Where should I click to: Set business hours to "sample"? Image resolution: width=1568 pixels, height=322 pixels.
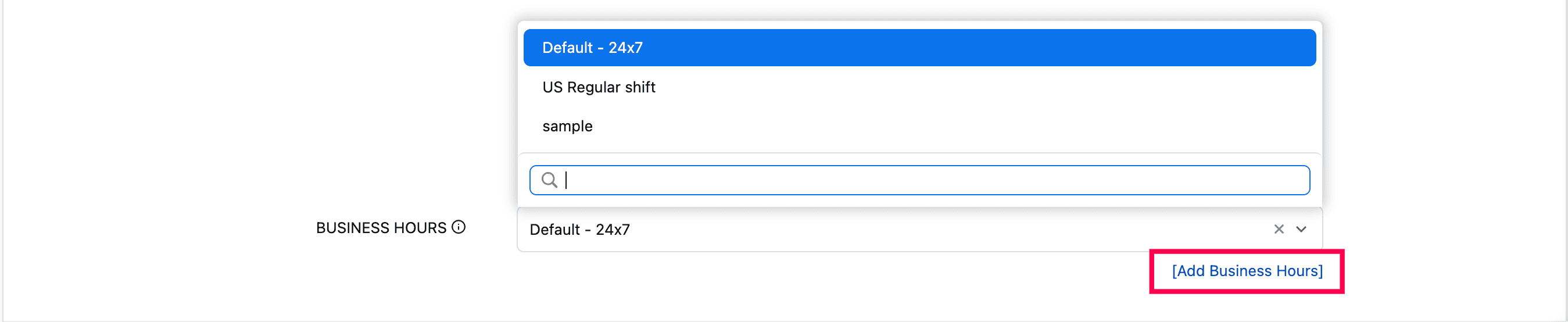[x=567, y=126]
